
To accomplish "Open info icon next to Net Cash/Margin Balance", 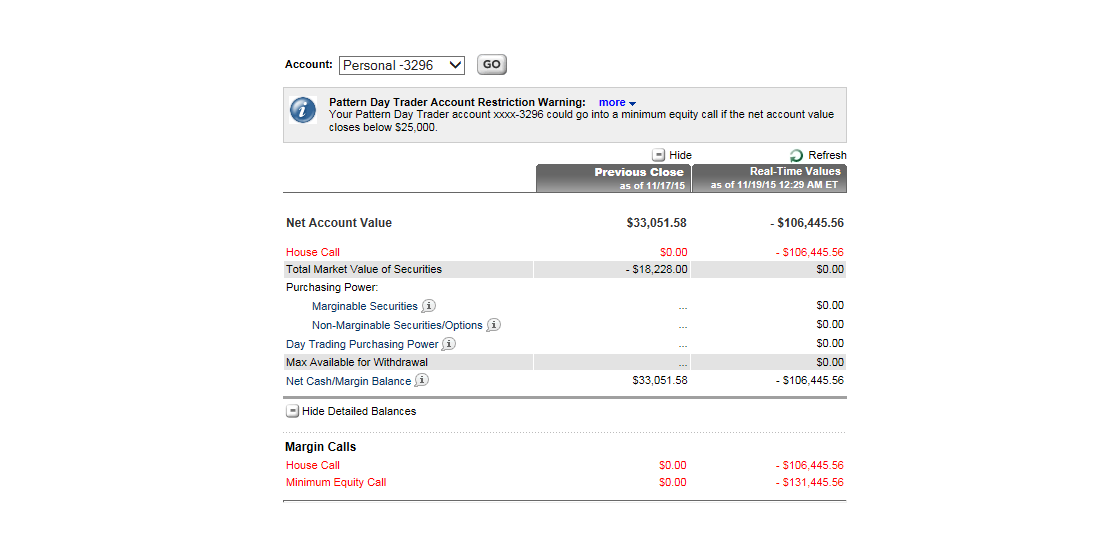I will coord(422,381).
